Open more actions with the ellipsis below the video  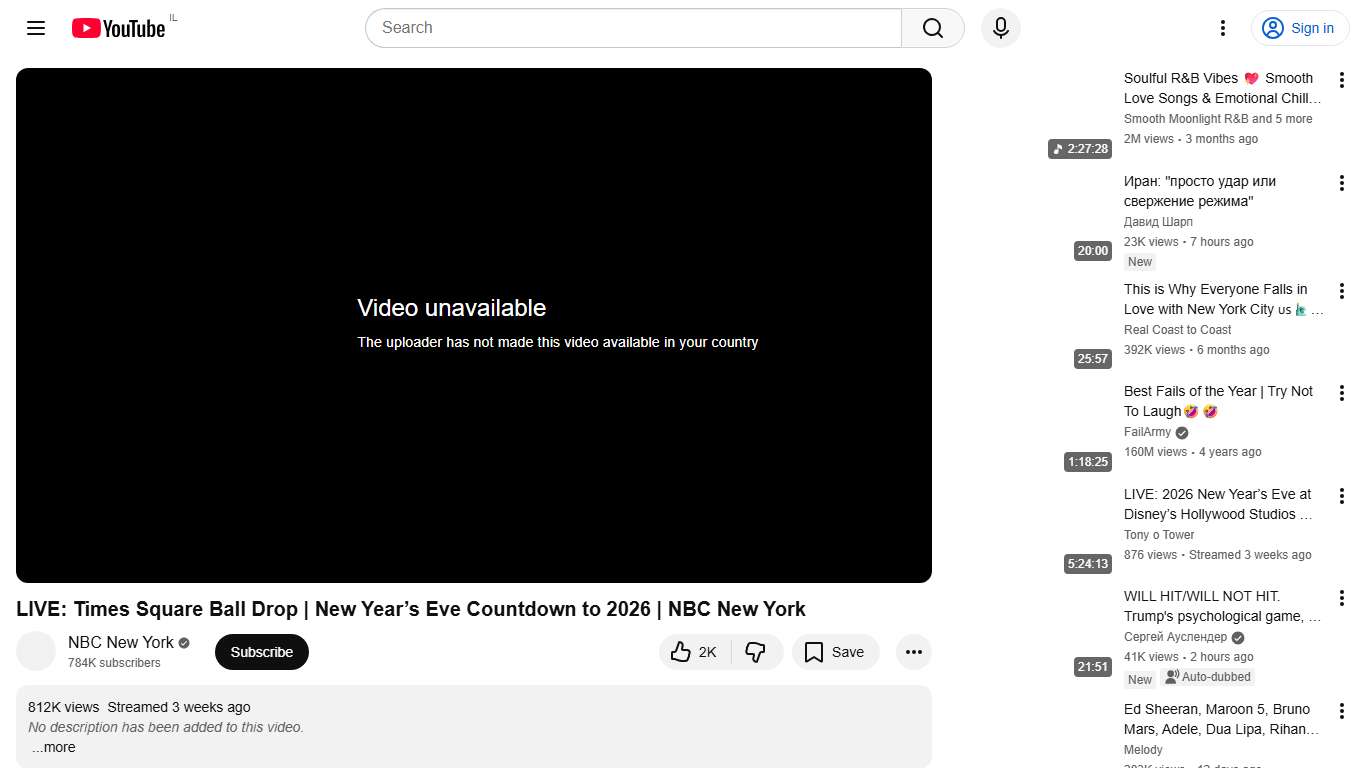click(x=913, y=651)
